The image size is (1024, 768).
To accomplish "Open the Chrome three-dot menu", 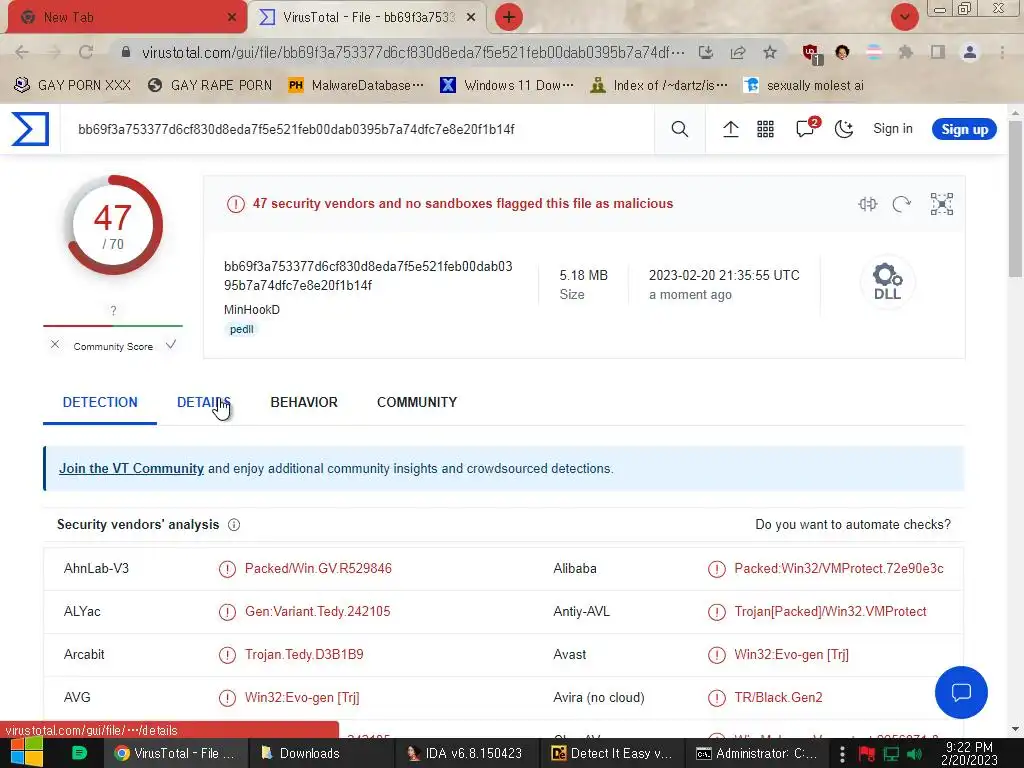I will coord(1002,52).
